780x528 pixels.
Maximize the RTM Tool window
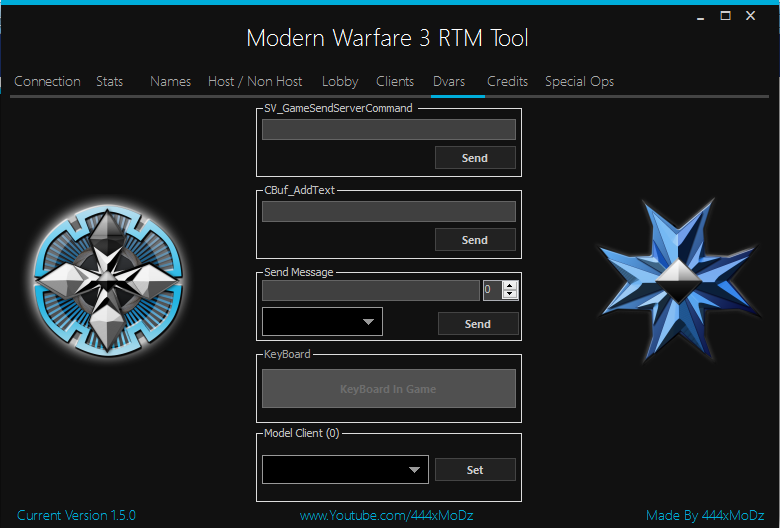pyautogui.click(x=725, y=16)
